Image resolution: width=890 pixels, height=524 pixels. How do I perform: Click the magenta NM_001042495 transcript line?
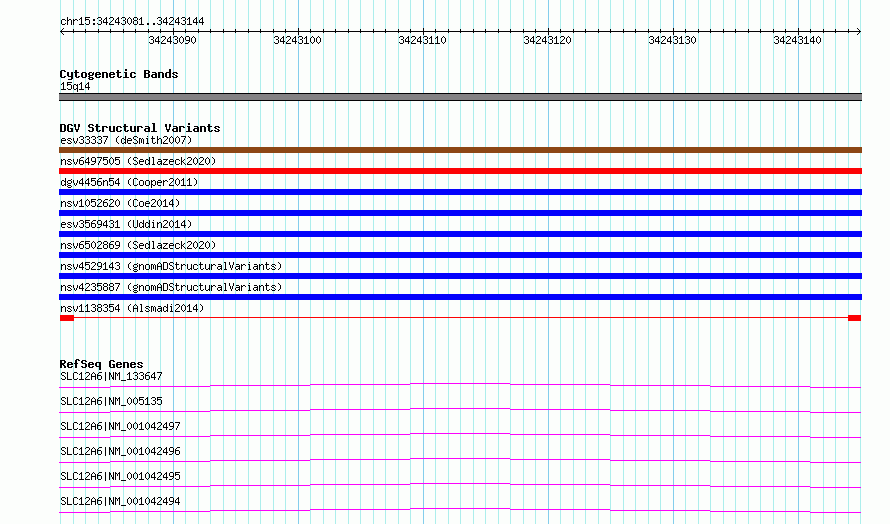pyautogui.click(x=460, y=485)
